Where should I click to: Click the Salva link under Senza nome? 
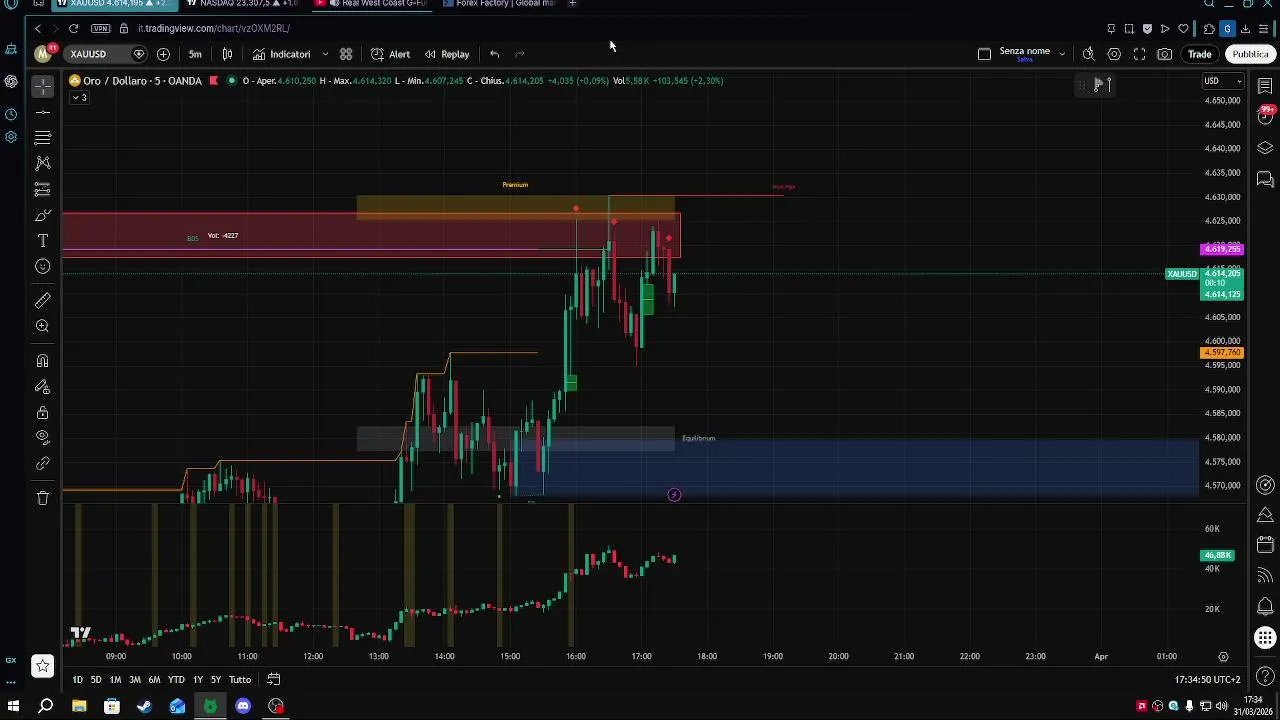click(1024, 60)
